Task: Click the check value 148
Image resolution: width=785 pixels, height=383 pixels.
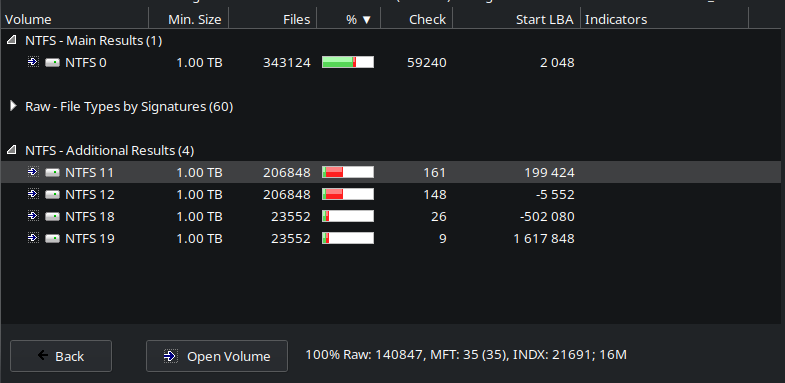Action: [435, 195]
